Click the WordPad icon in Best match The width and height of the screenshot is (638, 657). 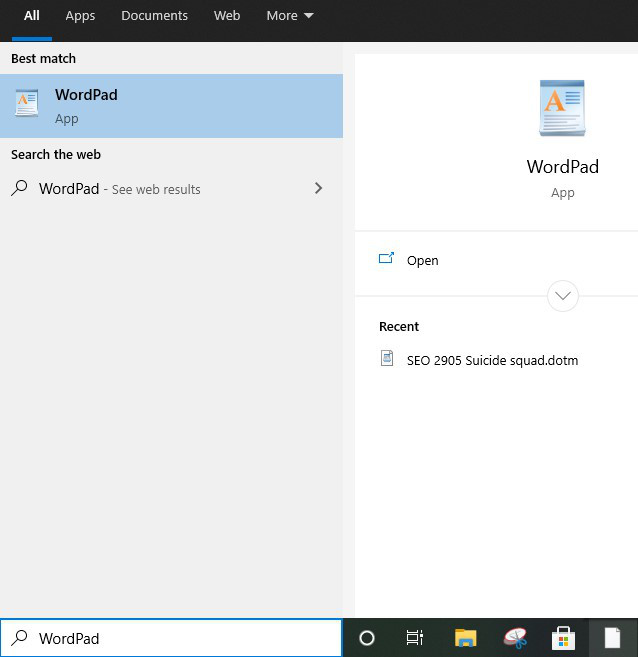[x=27, y=105]
